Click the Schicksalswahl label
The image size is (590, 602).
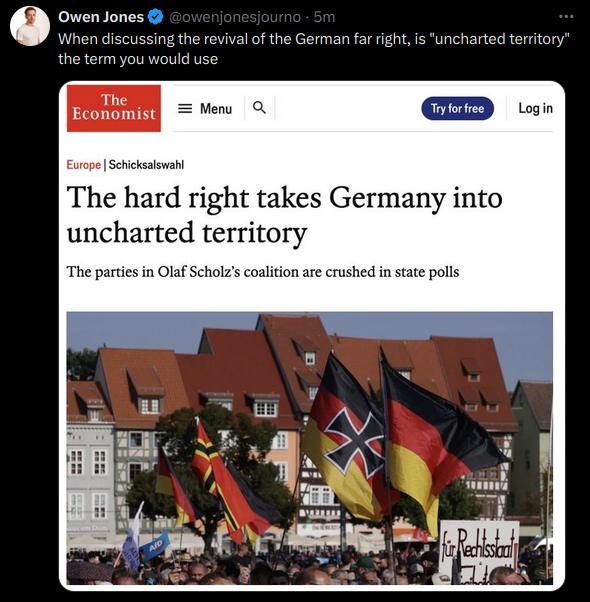[x=146, y=165]
